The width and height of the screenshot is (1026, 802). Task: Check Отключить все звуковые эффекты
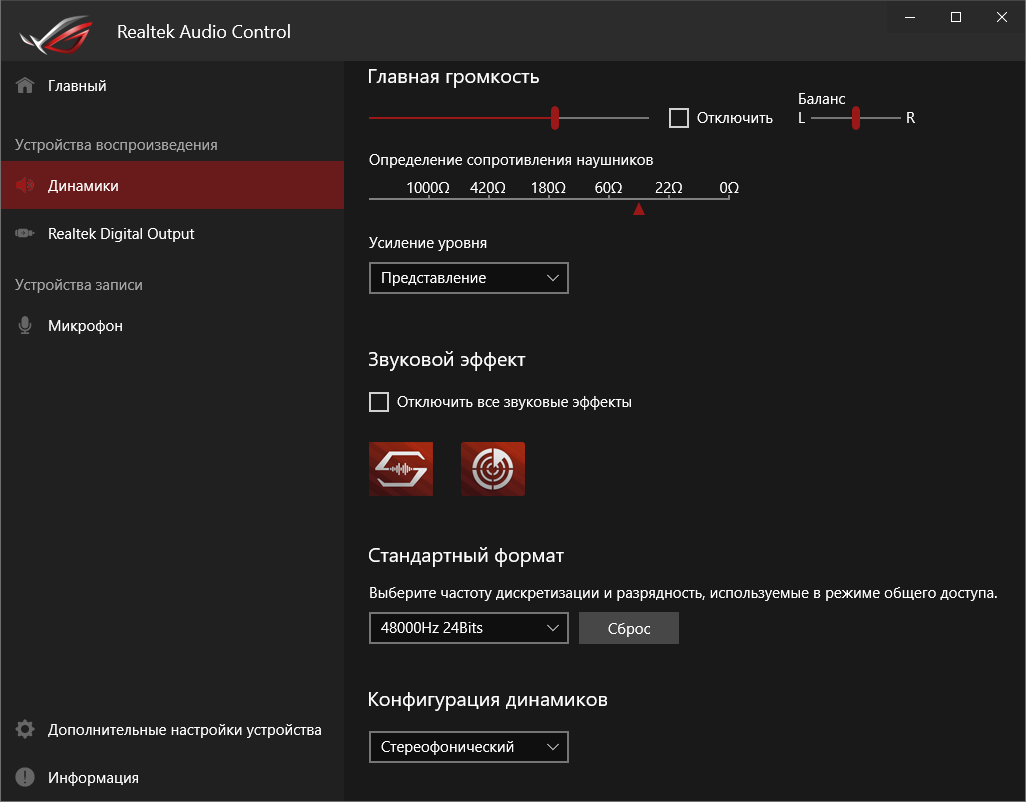tap(379, 402)
